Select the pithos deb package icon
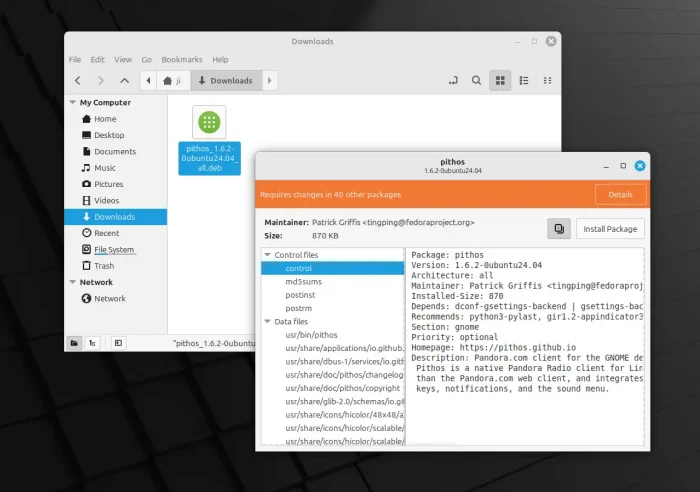The height and width of the screenshot is (492, 700). [209, 122]
